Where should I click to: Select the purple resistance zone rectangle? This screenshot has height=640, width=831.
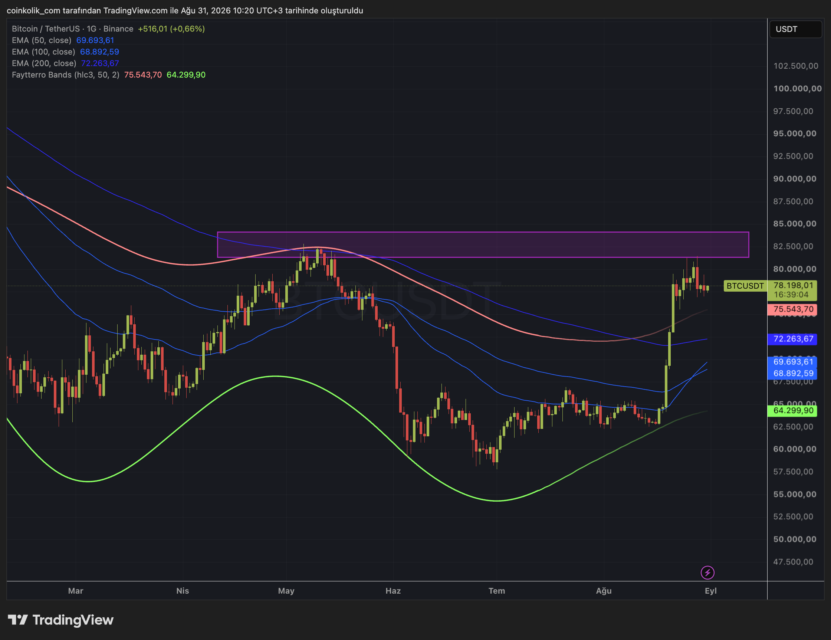pos(483,245)
